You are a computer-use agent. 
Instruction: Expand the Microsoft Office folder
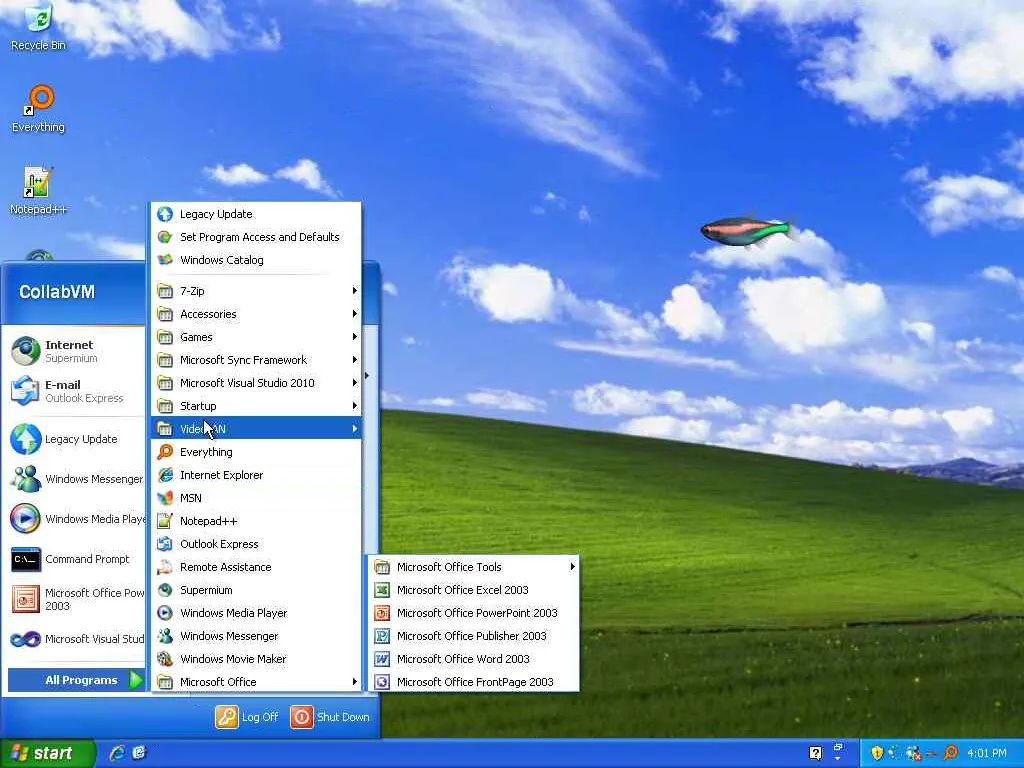point(256,682)
